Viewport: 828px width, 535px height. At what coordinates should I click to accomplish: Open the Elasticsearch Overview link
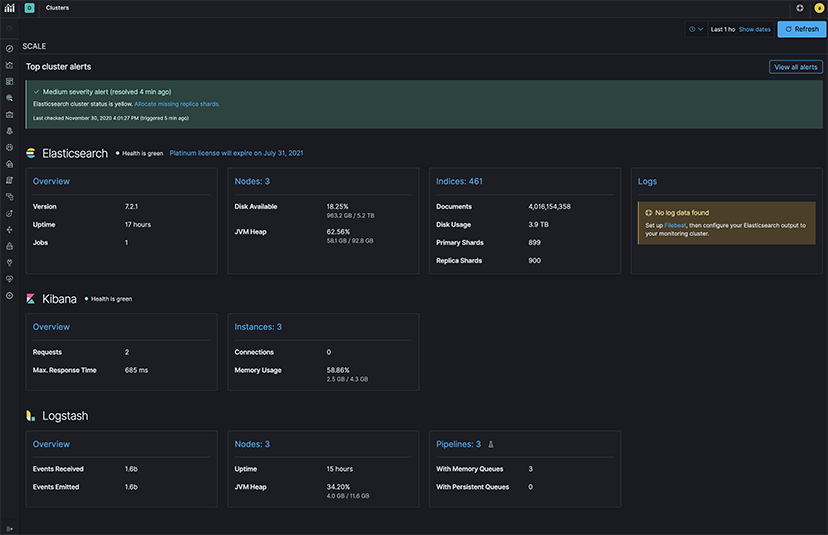[x=51, y=181]
